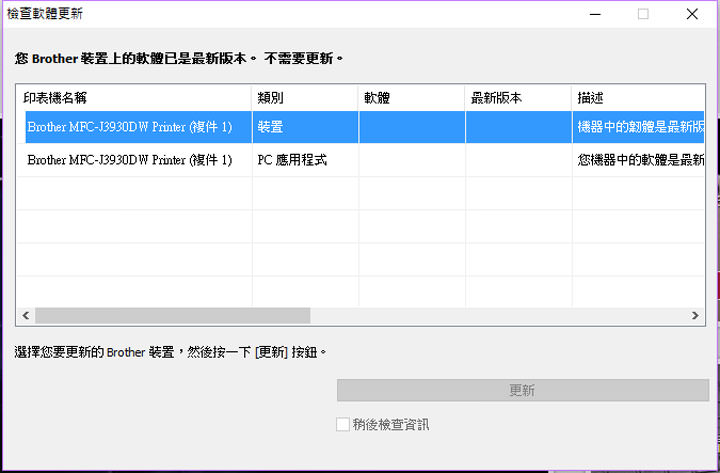Sort by 印表機名稱 column header

135,98
